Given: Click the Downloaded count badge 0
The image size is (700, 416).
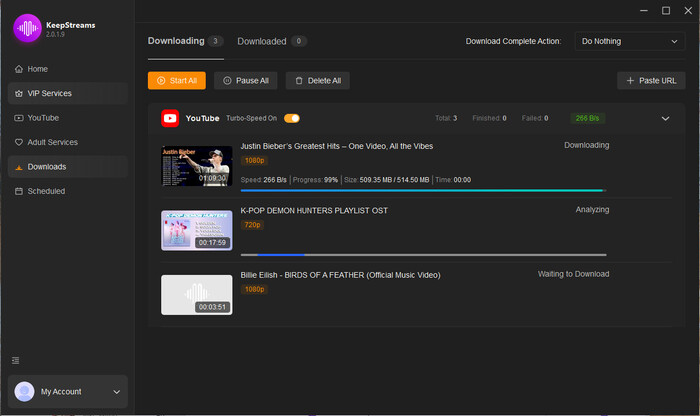Looking at the screenshot, I should point(299,41).
